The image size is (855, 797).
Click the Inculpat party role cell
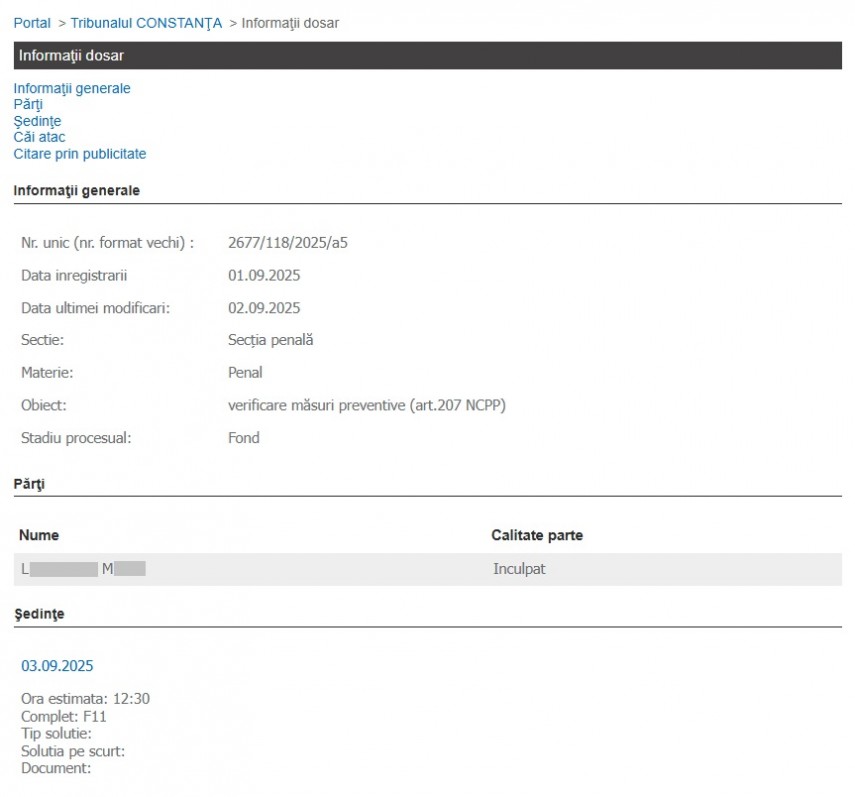[519, 569]
